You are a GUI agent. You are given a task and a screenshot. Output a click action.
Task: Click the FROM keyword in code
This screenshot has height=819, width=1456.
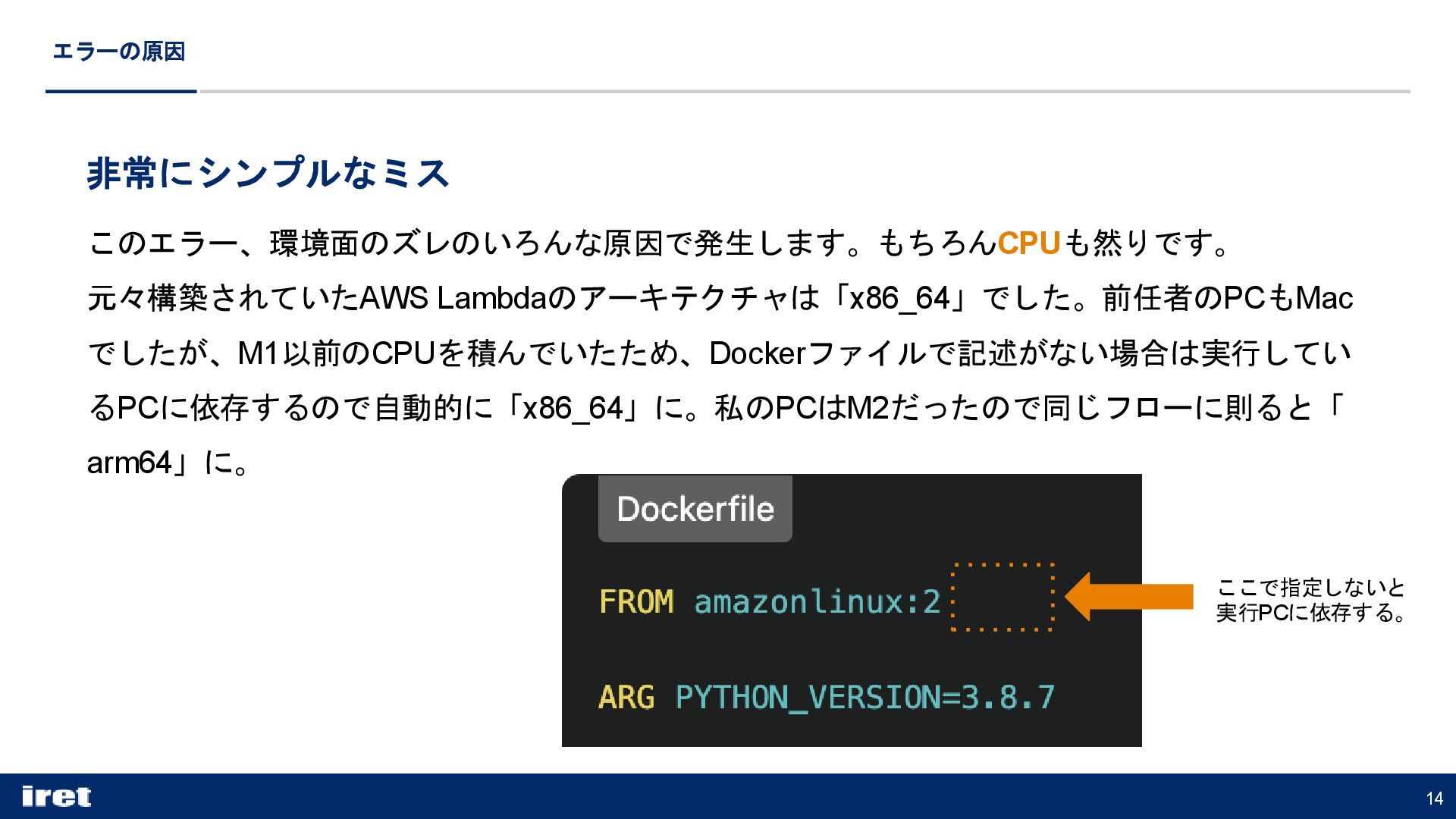[636, 602]
